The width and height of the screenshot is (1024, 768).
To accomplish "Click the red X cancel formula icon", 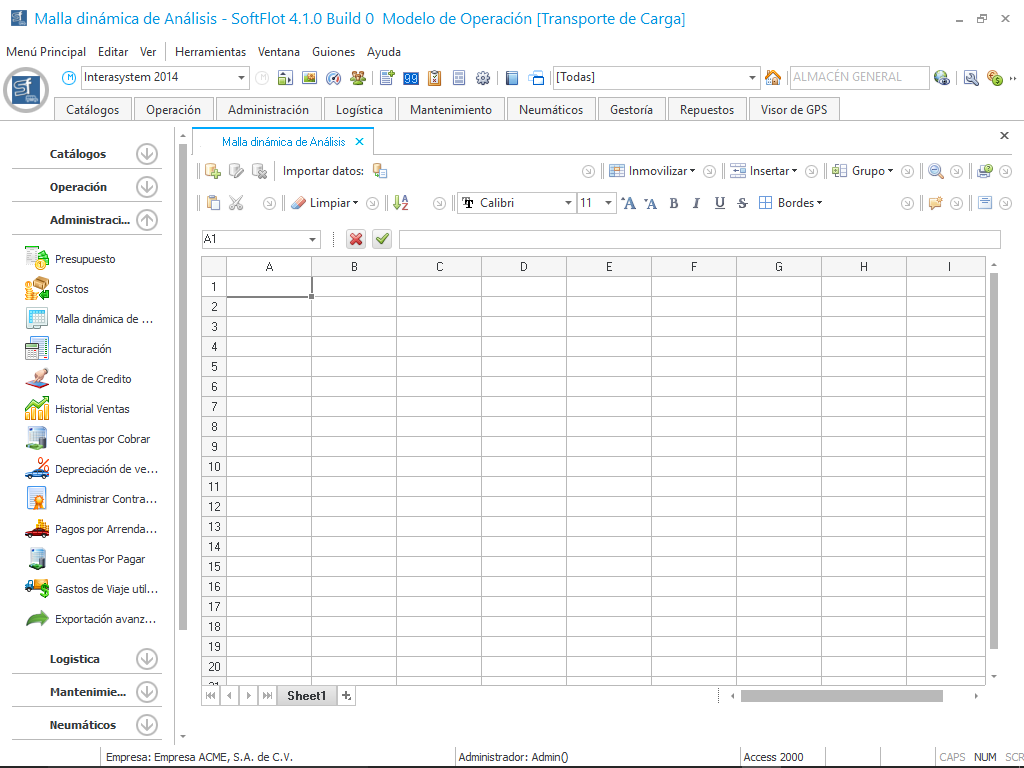I will coord(356,239).
